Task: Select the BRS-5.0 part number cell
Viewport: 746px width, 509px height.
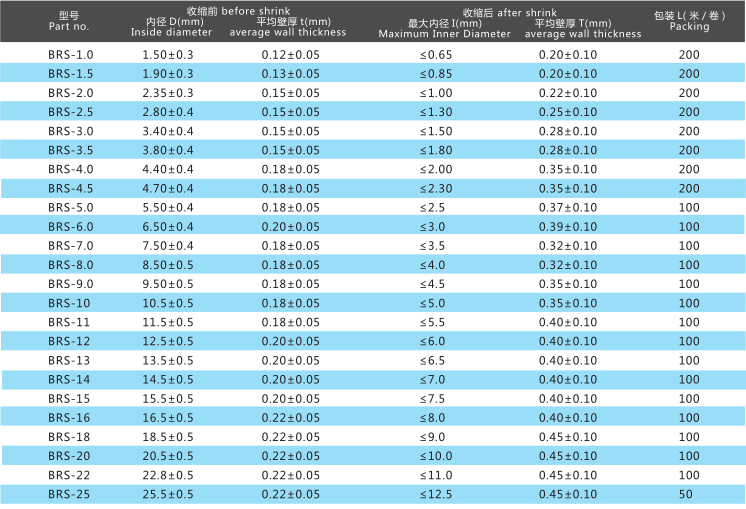Action: [70, 207]
